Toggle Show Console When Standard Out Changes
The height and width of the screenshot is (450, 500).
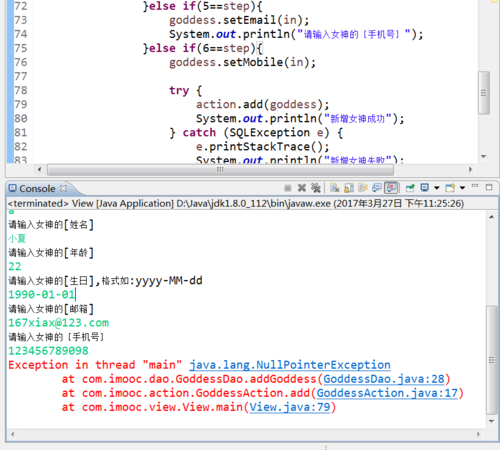[377, 188]
